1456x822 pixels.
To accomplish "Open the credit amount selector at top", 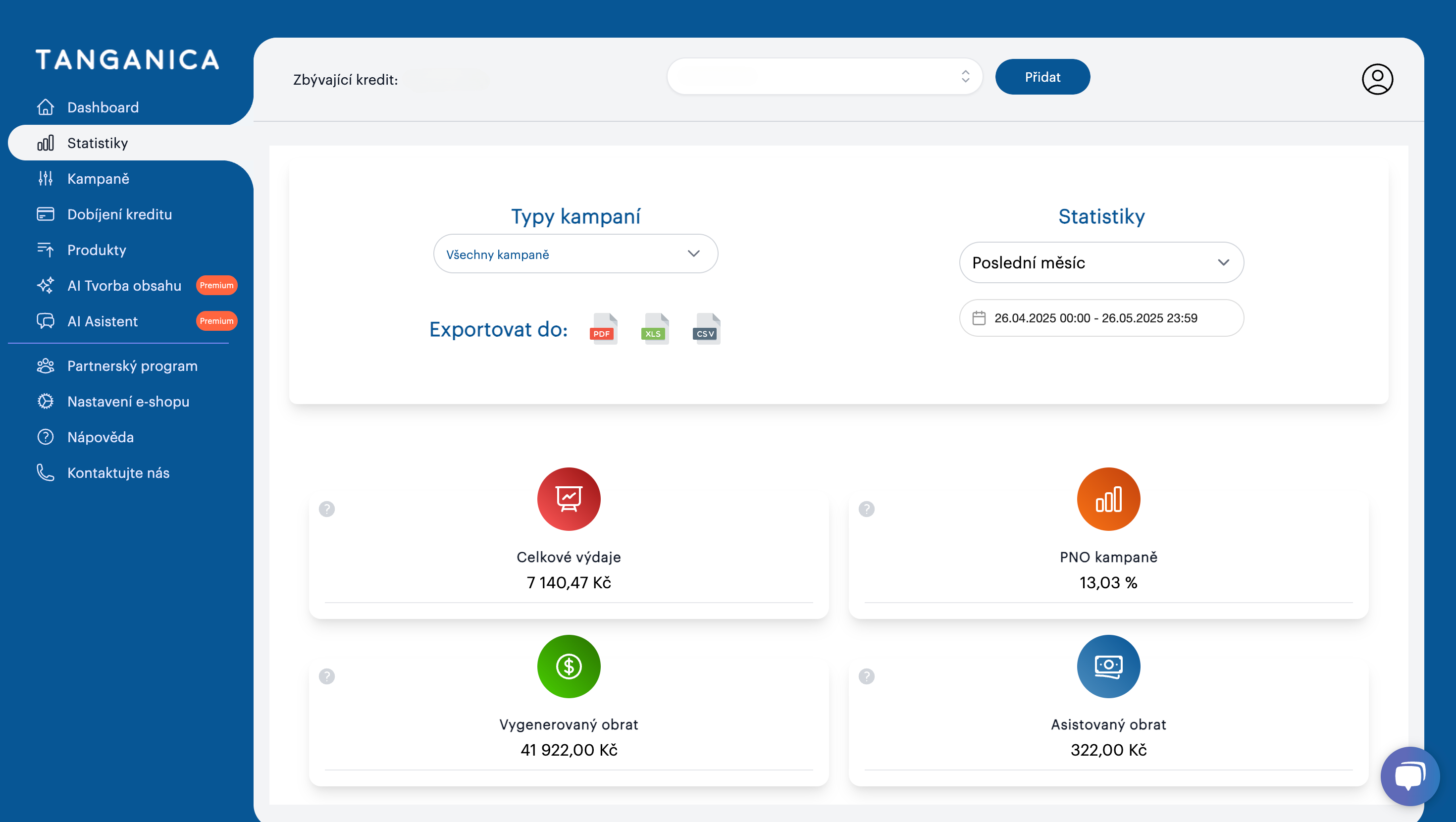I will tap(824, 76).
